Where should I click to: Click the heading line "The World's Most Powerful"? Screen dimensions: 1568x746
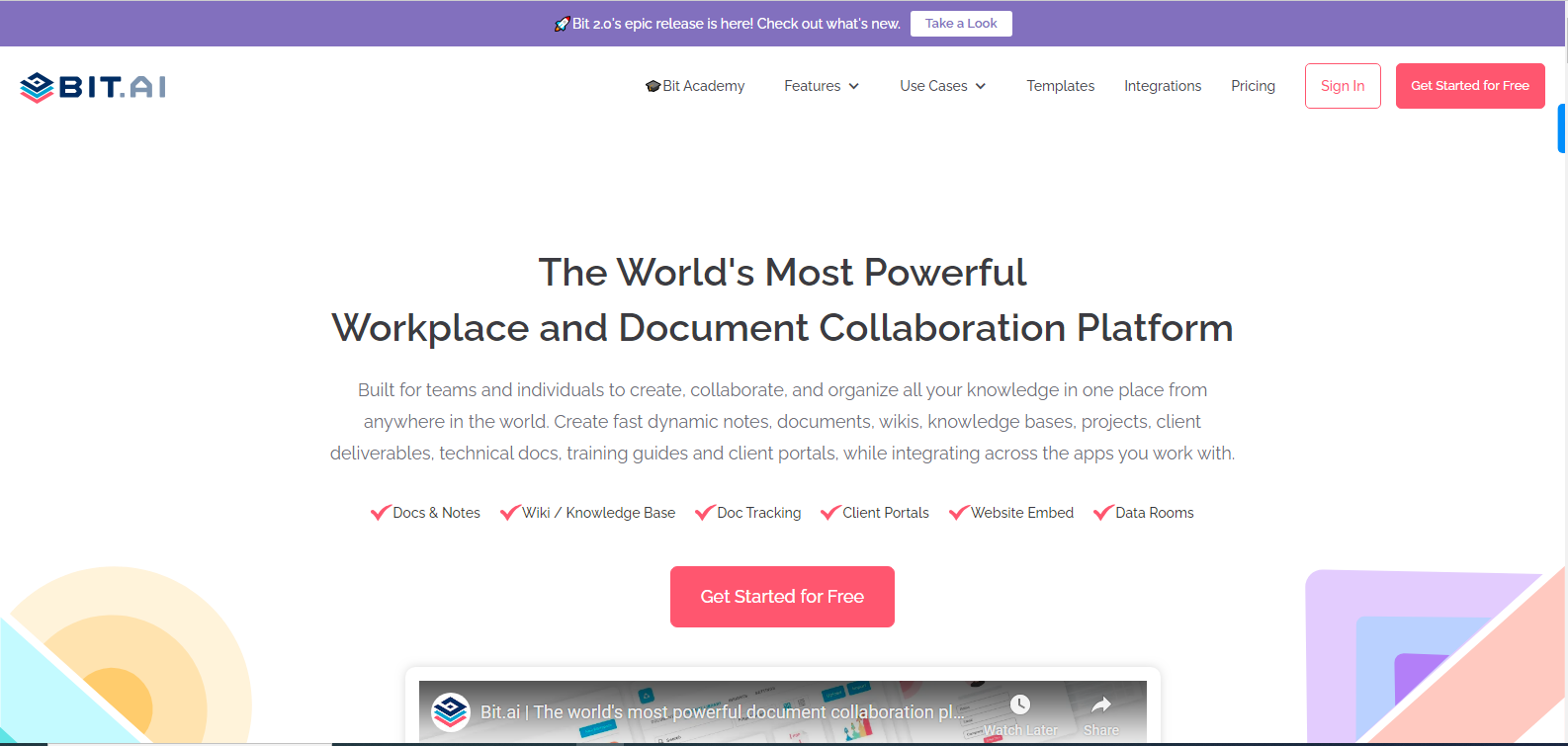tap(783, 273)
